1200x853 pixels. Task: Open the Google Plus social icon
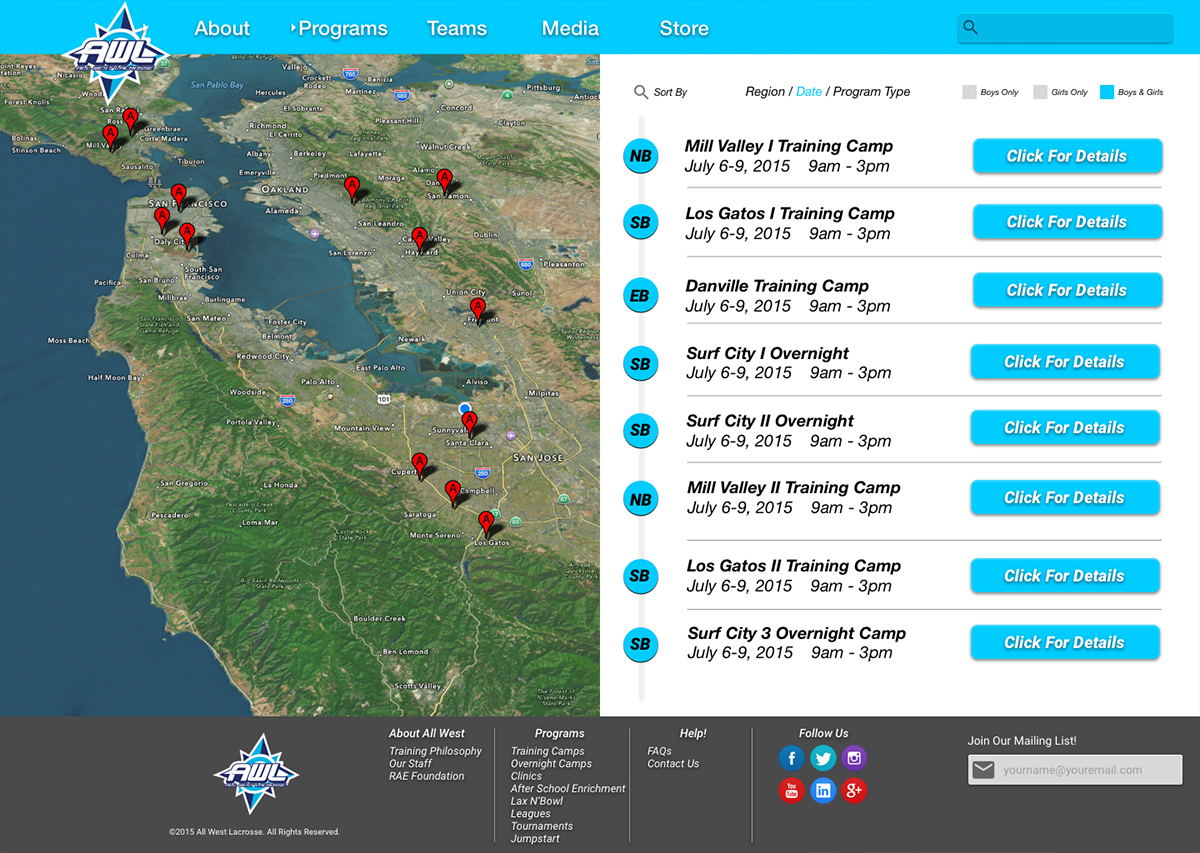pos(854,791)
